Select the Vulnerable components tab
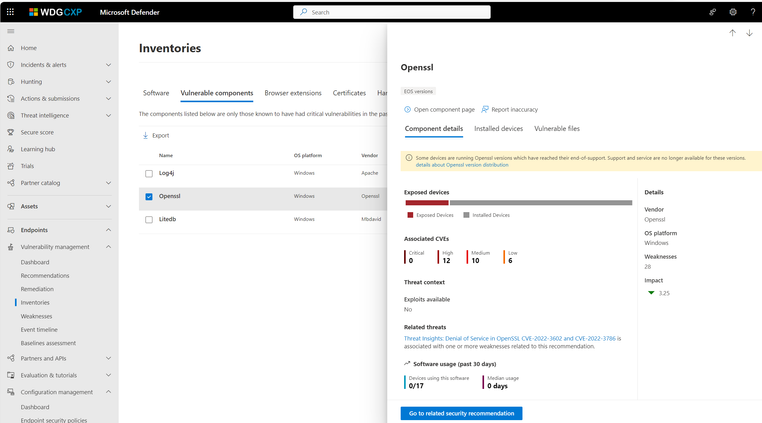 coord(217,93)
